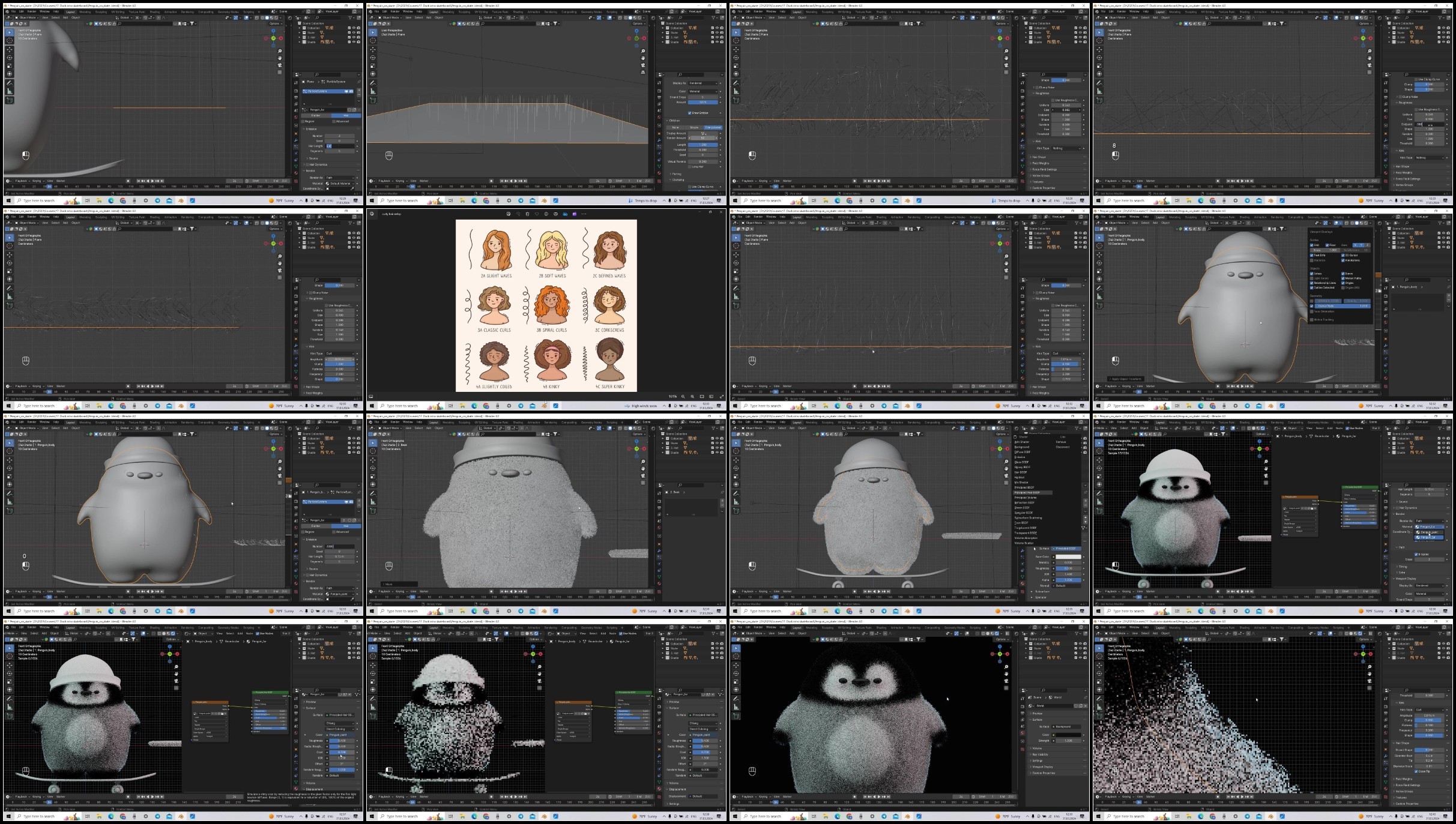Open Shading workspace tab in shader menu screenshot
Viewport: 1456px width, 824px height.
pos(881,423)
